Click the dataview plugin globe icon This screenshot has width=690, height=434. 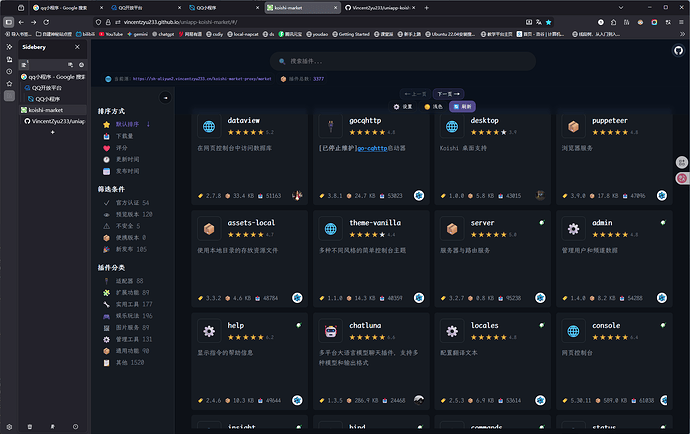tap(209, 127)
